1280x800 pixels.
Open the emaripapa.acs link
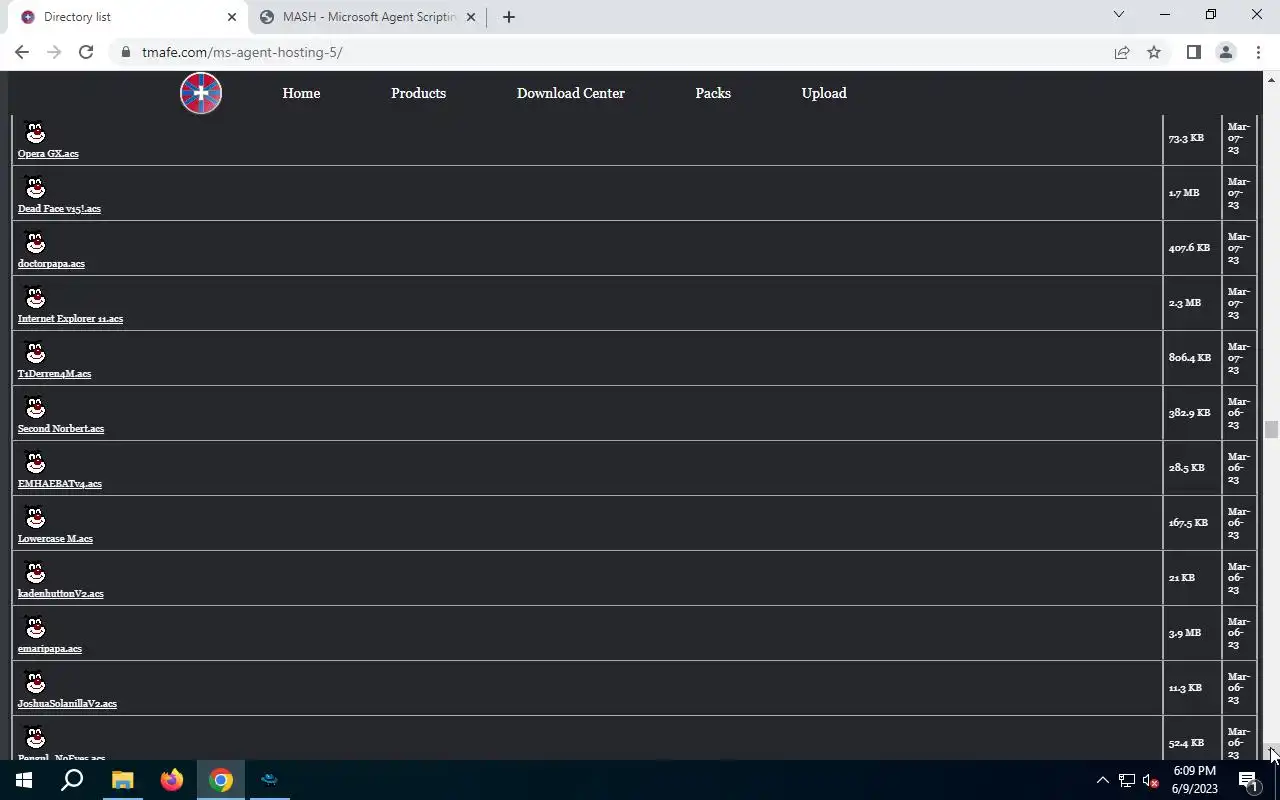coord(50,649)
